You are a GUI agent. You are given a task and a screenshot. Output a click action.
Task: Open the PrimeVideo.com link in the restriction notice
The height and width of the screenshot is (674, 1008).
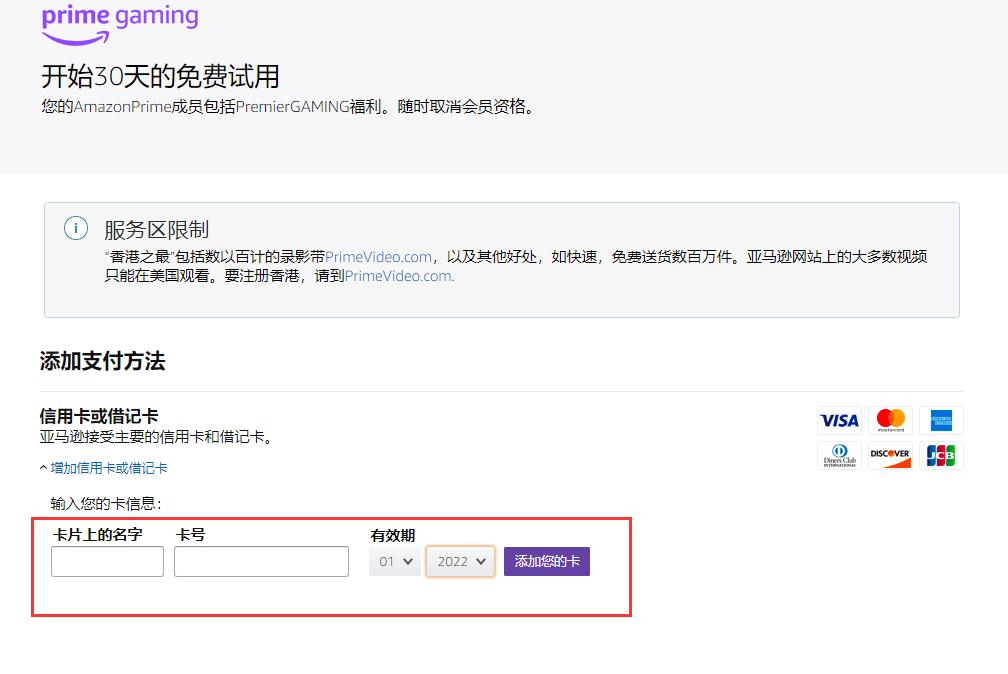pos(378,255)
